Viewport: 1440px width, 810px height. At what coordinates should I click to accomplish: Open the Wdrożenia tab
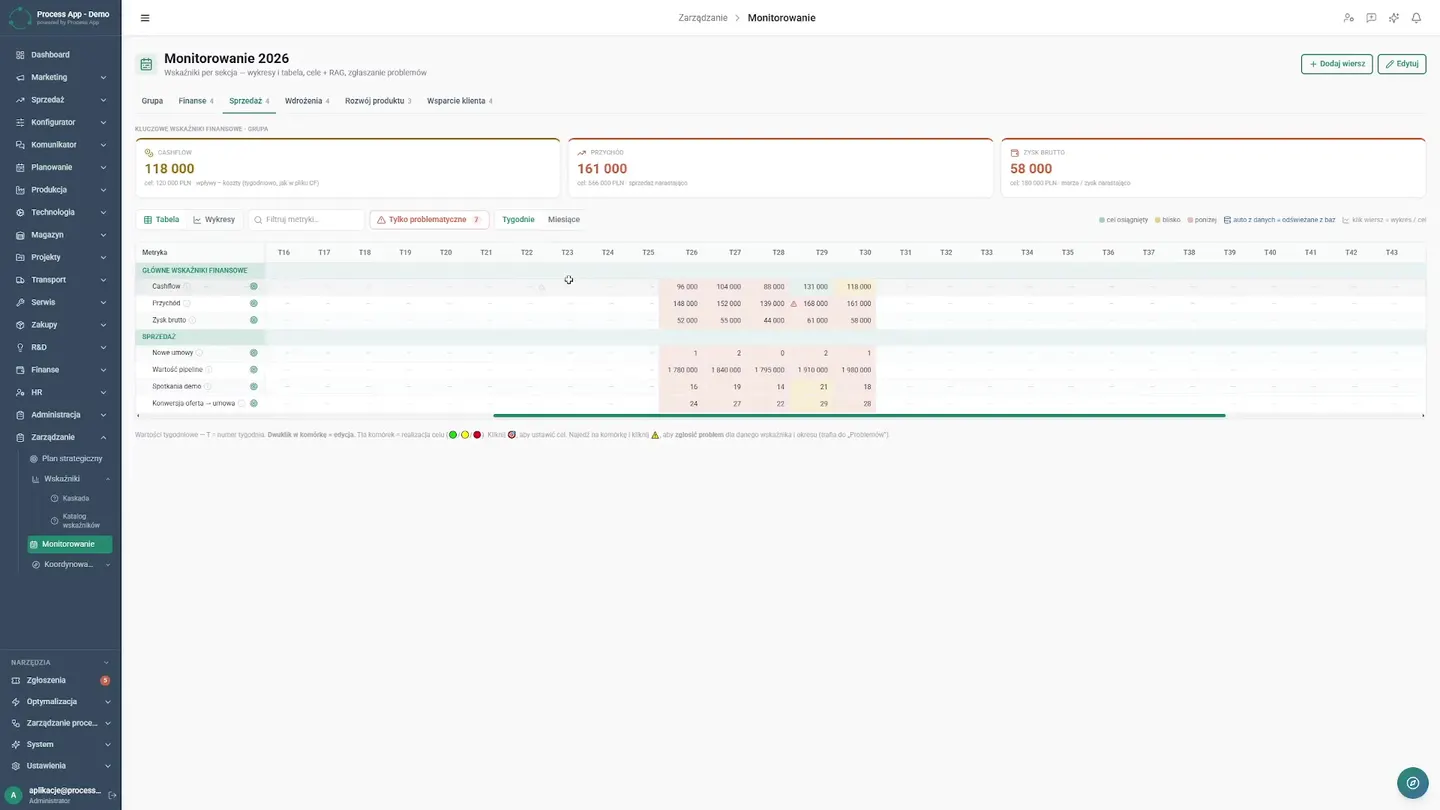coord(307,101)
